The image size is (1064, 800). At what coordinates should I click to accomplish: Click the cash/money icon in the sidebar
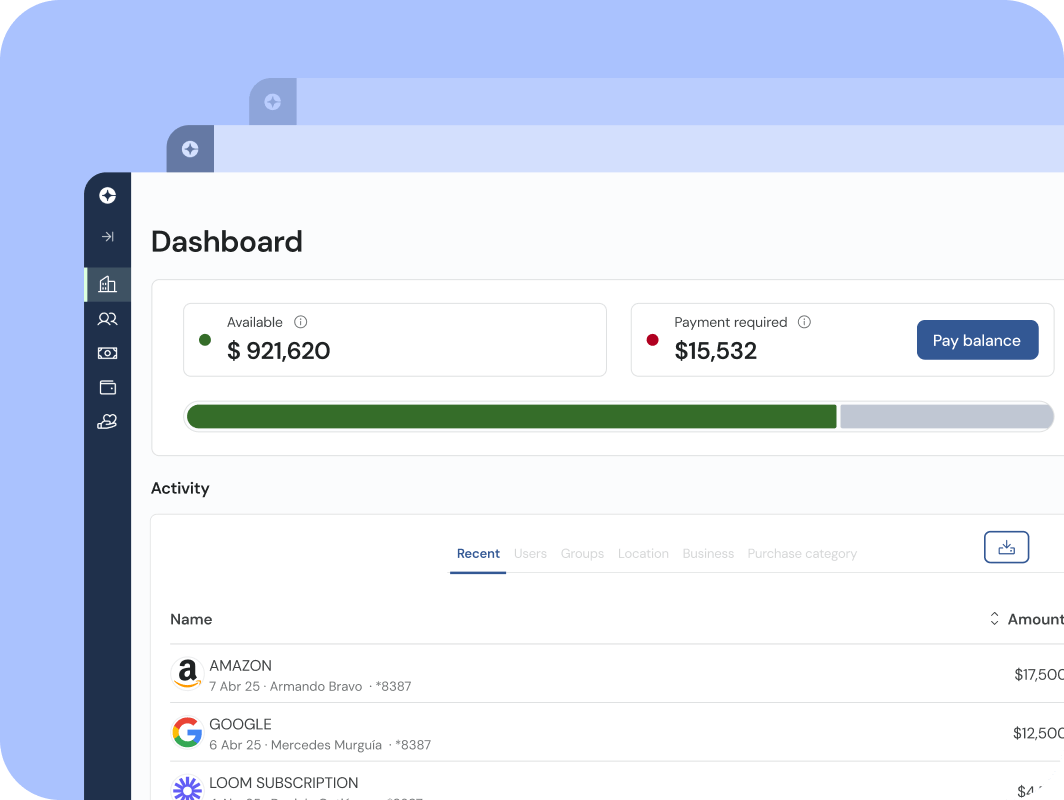coord(107,352)
